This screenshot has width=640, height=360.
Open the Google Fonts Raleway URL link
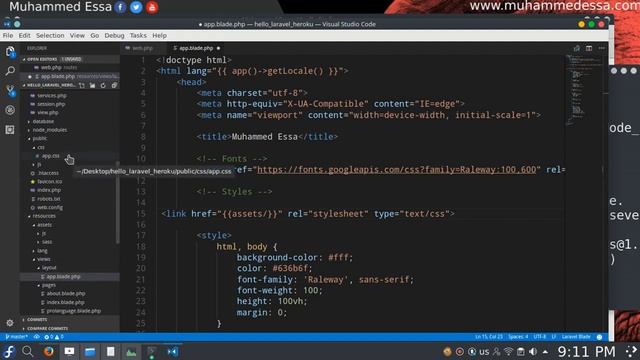(396, 169)
